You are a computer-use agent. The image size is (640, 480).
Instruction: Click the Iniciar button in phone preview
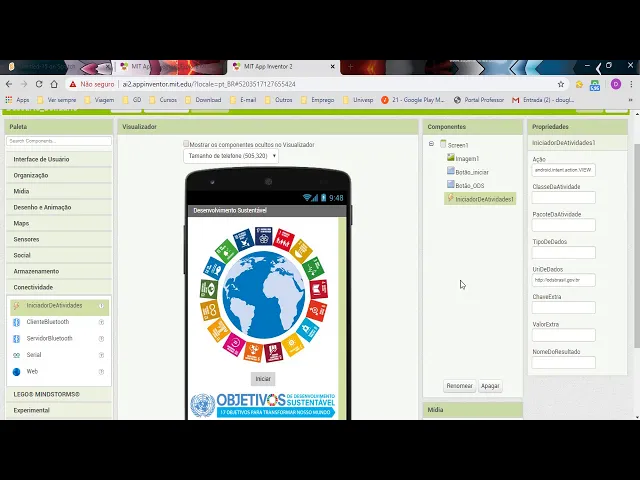click(x=263, y=379)
